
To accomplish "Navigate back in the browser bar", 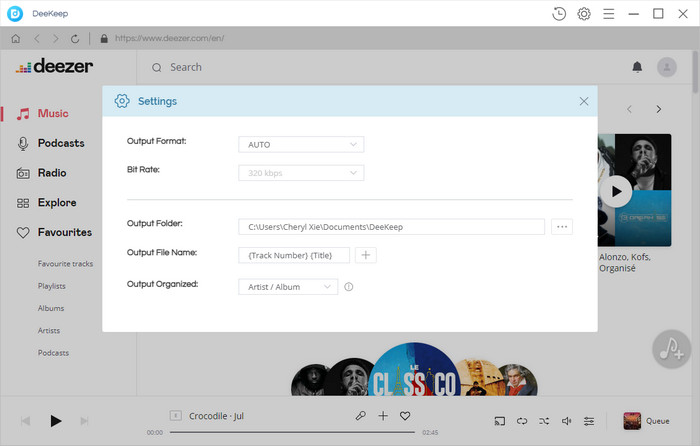I will pos(37,39).
